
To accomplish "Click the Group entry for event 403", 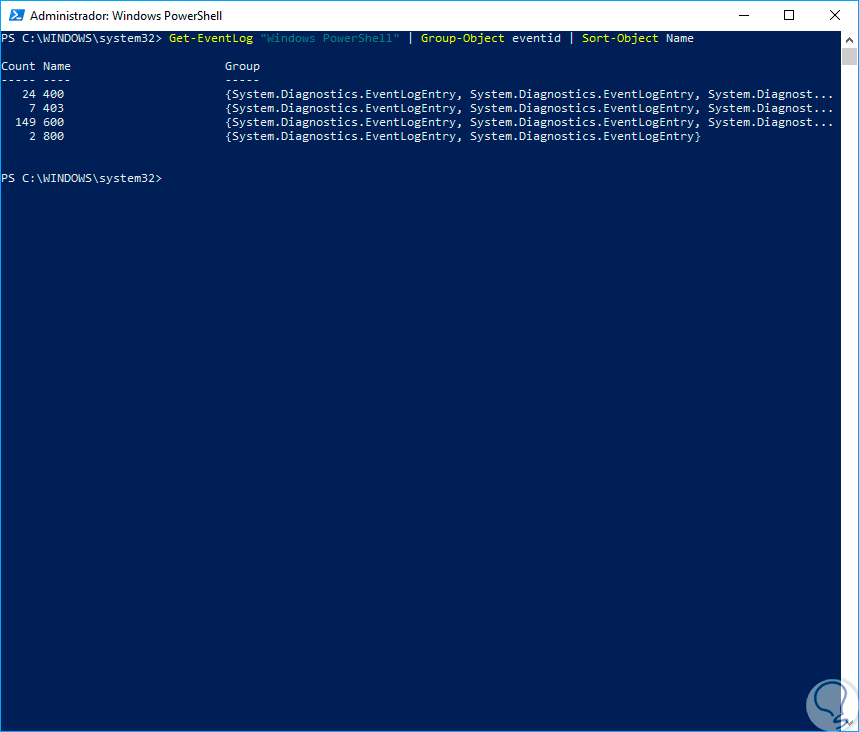I will pos(529,108).
